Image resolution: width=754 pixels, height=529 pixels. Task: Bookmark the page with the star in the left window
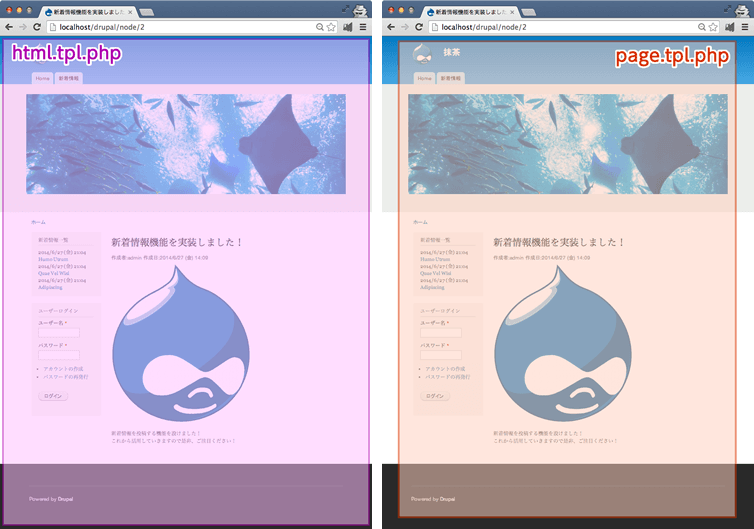pos(331,27)
